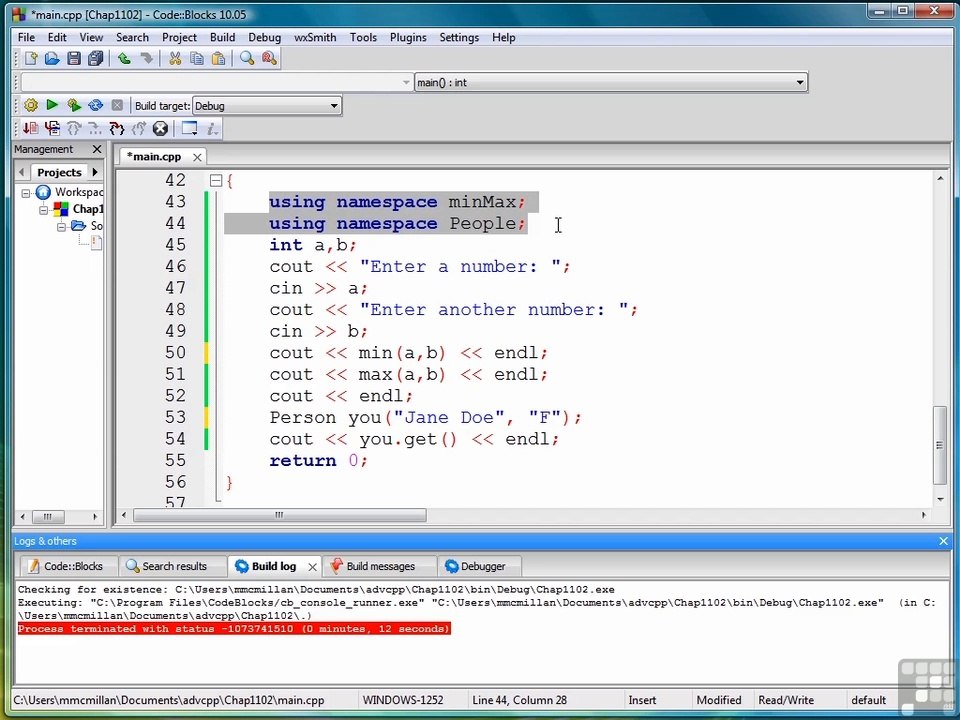The height and width of the screenshot is (720, 960).
Task: Open the Tools menu
Action: 363,37
